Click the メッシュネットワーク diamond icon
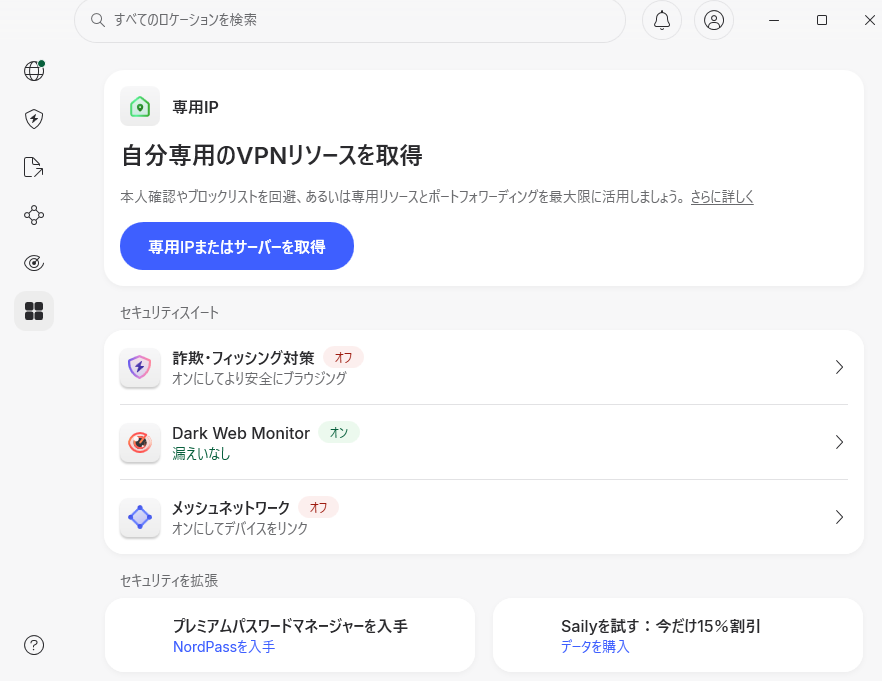The width and height of the screenshot is (882, 681). point(140,517)
